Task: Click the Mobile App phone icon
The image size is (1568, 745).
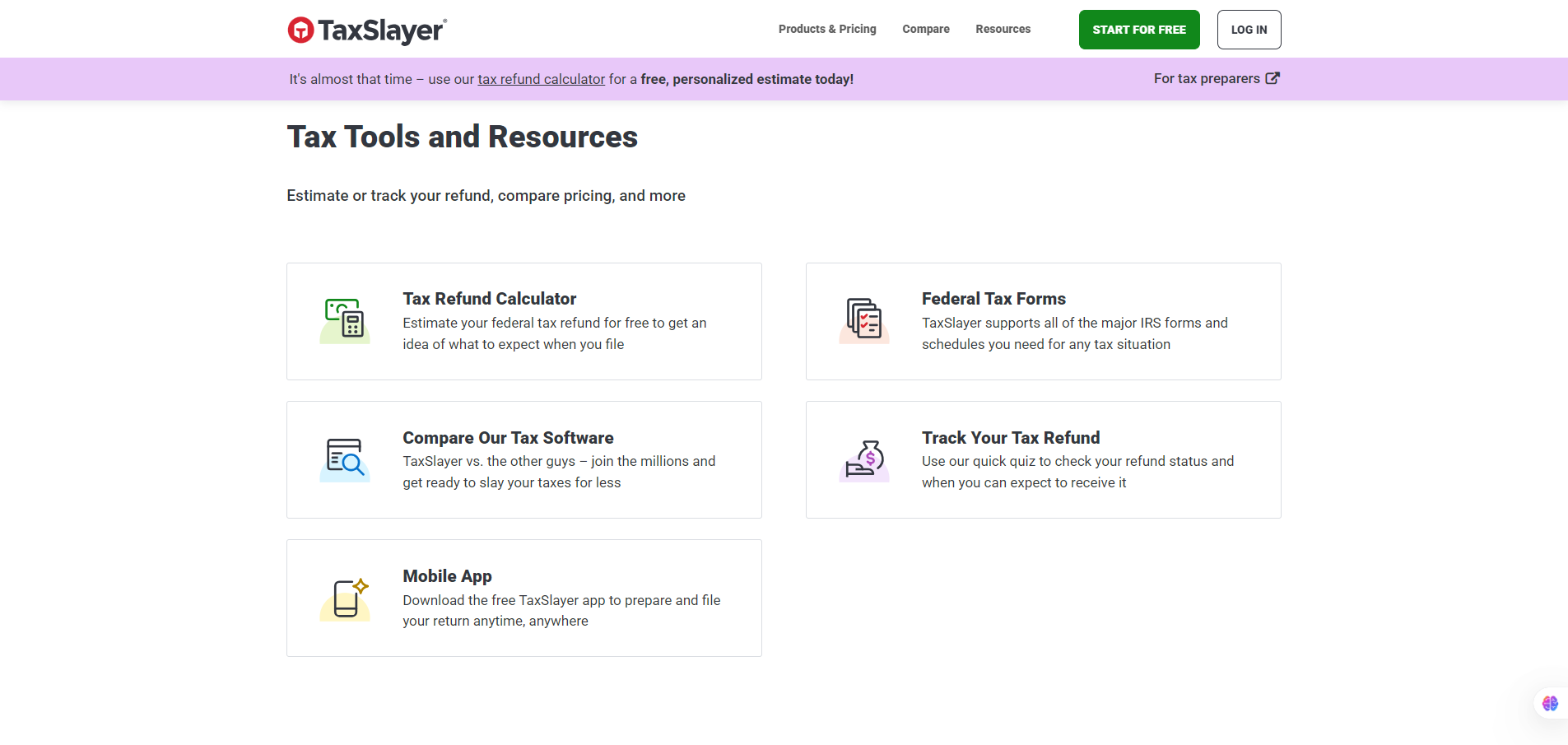Action: point(345,598)
